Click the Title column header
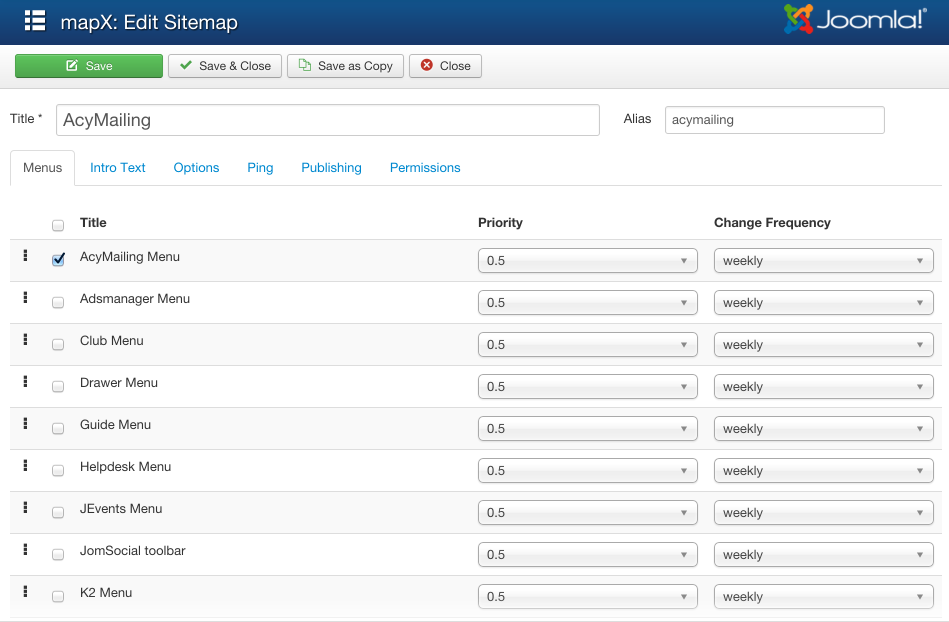Screen dimensions: 949x622 point(93,223)
